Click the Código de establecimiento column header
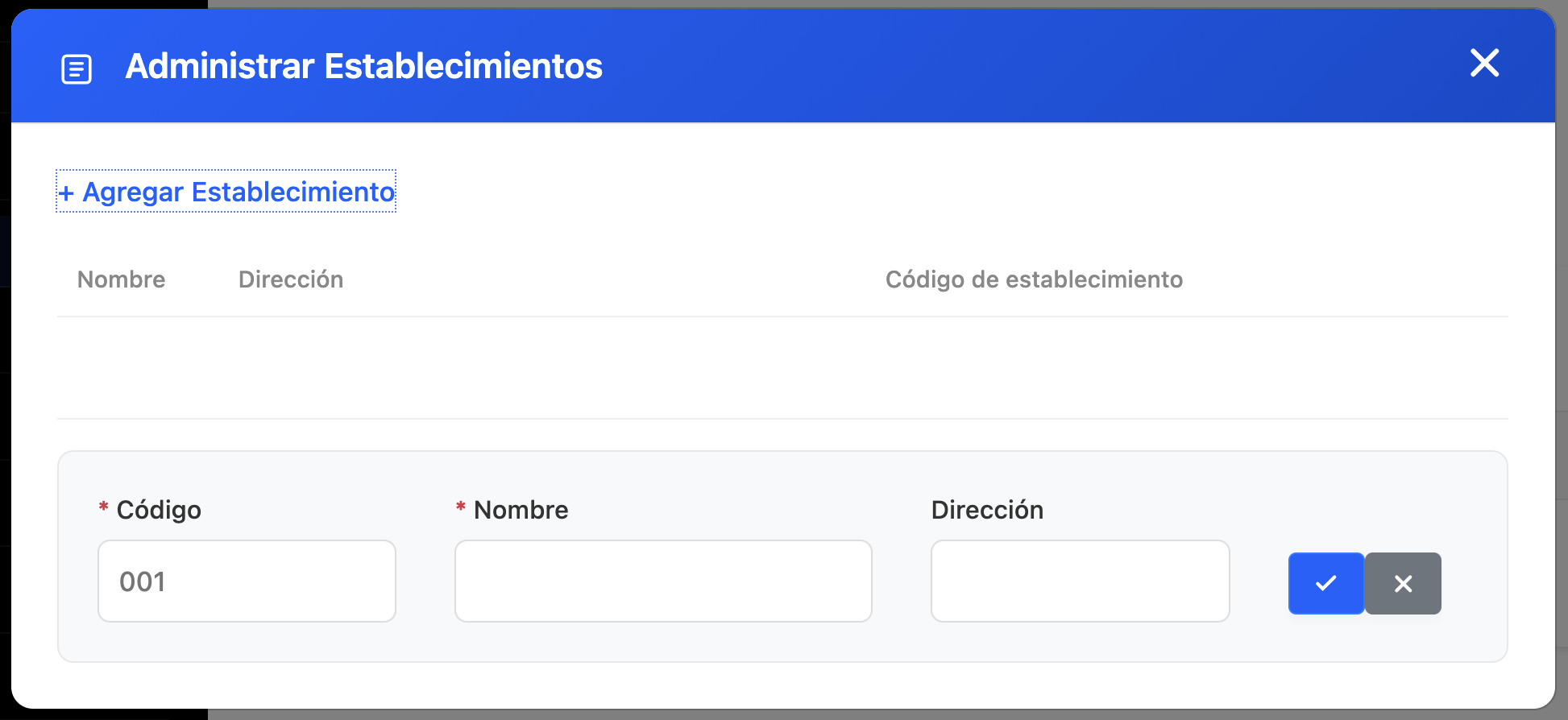The height and width of the screenshot is (720, 1568). (1034, 279)
